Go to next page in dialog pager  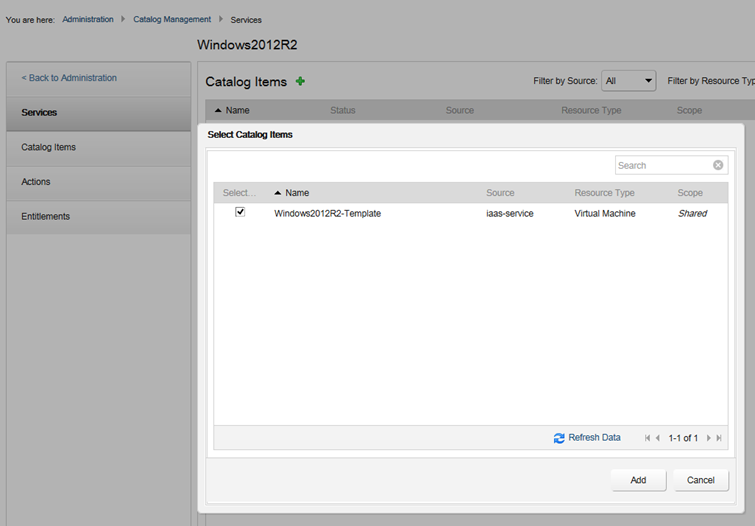[x=708, y=438]
